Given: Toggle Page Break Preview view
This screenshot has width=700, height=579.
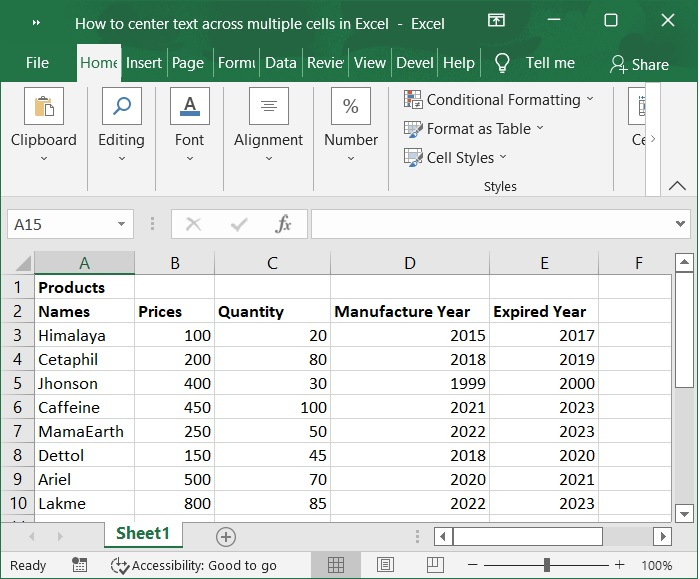Looking at the screenshot, I should point(434,565).
